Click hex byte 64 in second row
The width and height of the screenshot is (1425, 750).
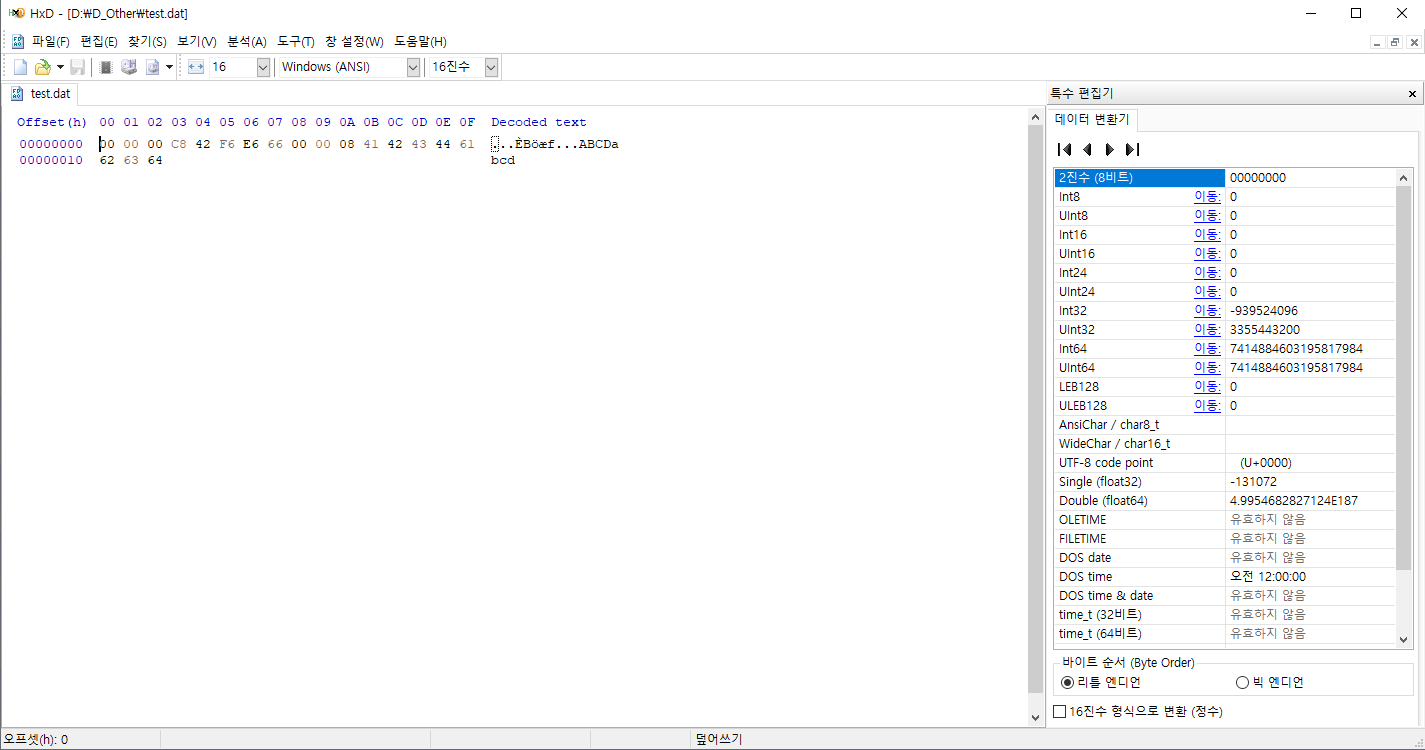point(155,160)
